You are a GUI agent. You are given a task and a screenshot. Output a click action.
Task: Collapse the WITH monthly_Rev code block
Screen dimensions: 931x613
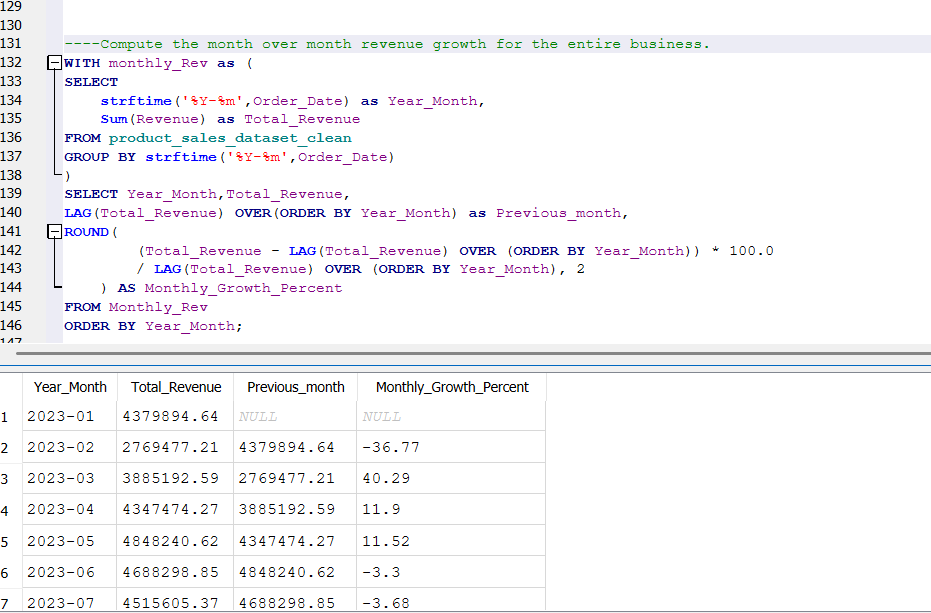coord(55,62)
